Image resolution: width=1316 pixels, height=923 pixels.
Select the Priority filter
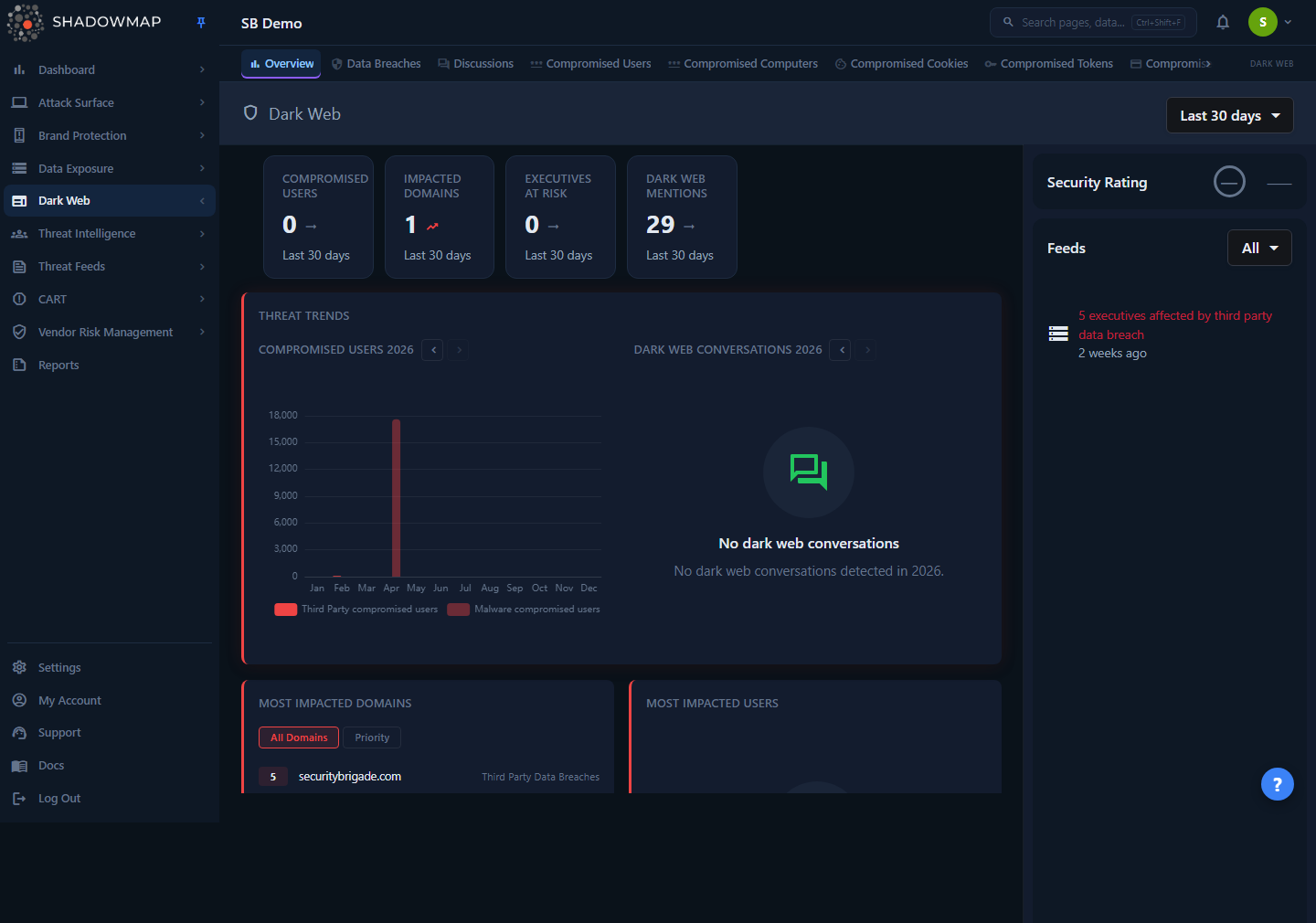click(372, 737)
